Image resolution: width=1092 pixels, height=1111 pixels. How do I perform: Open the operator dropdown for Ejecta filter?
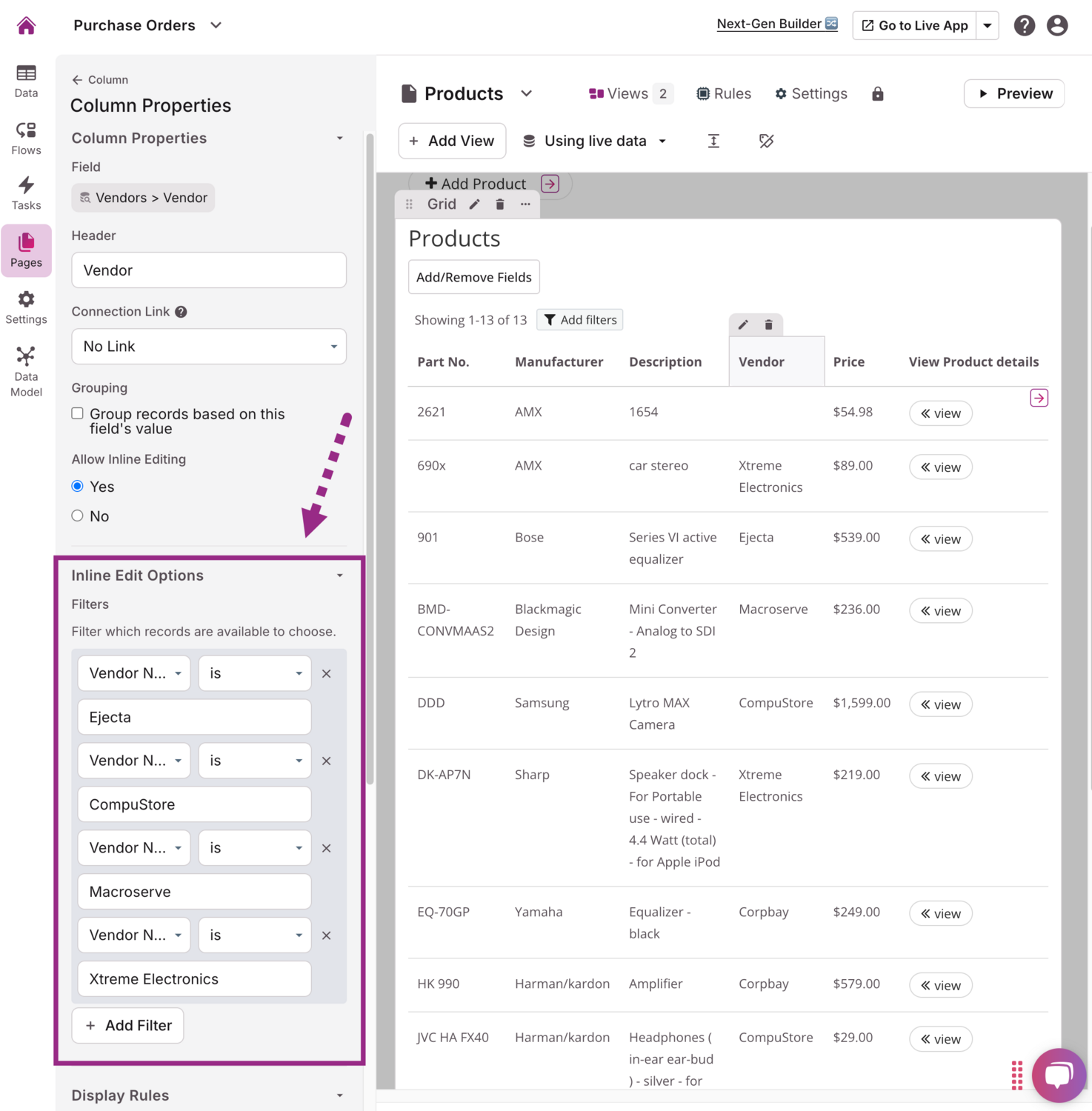[255, 673]
